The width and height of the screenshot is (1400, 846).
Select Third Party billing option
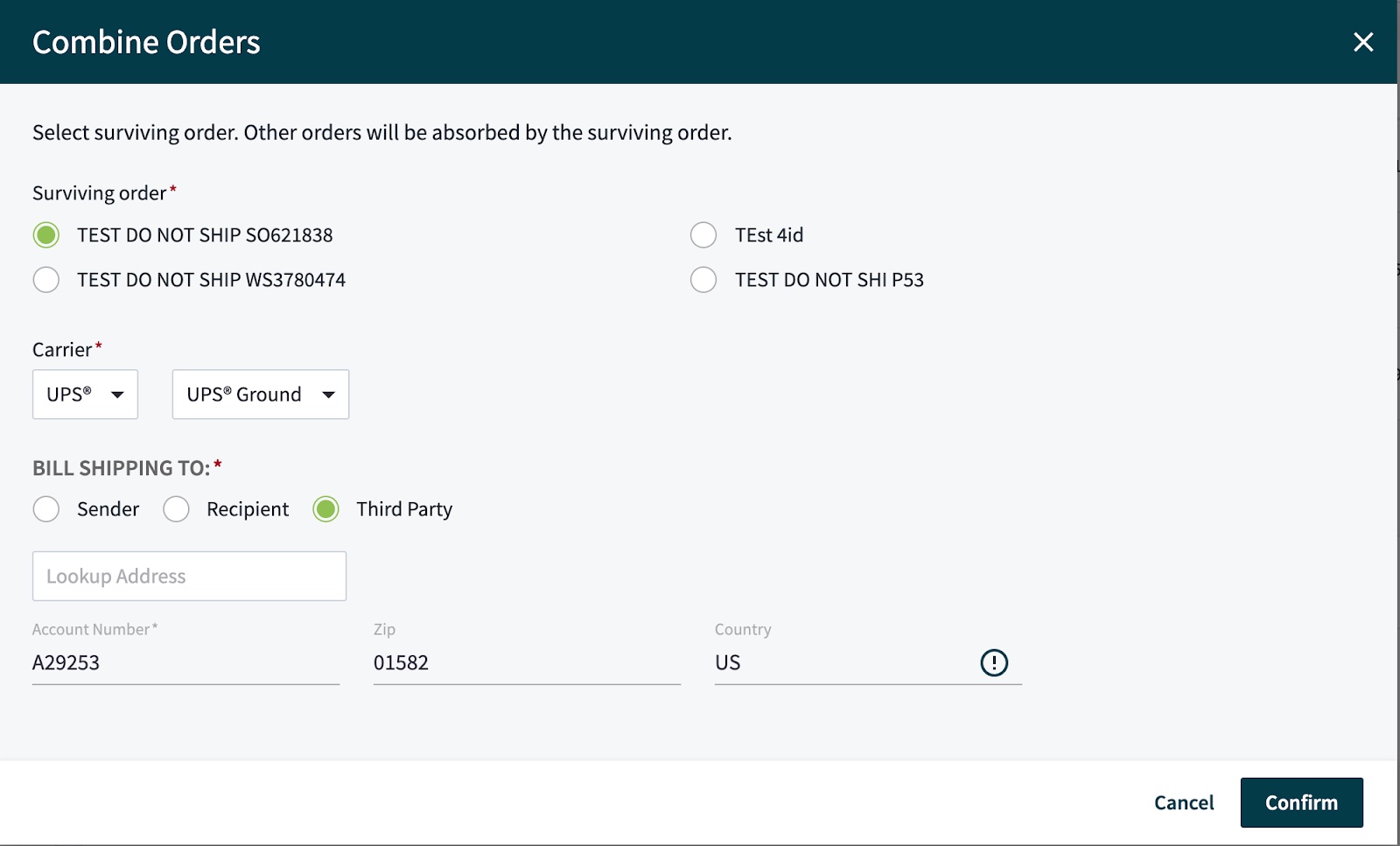coord(325,508)
